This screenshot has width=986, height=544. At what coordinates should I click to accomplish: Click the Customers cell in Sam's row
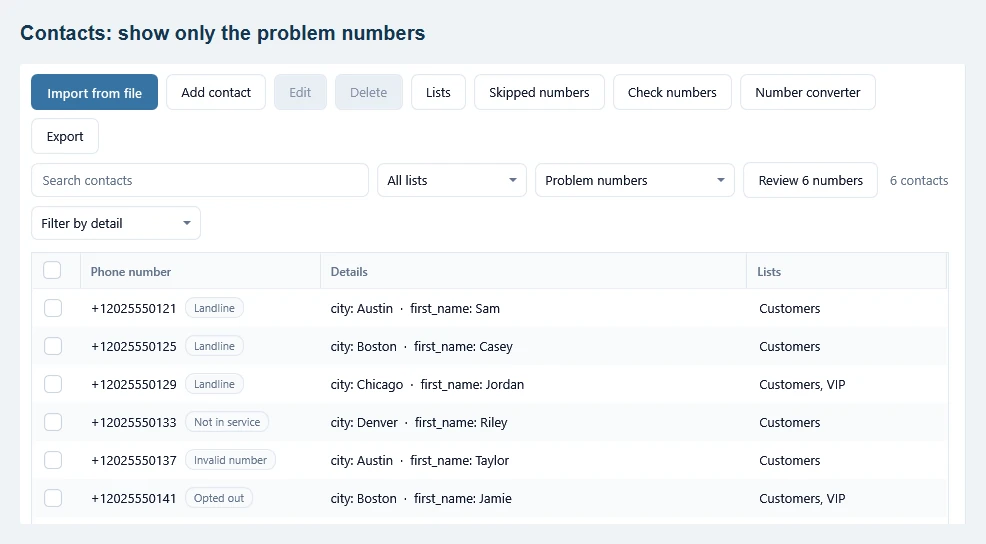point(789,308)
